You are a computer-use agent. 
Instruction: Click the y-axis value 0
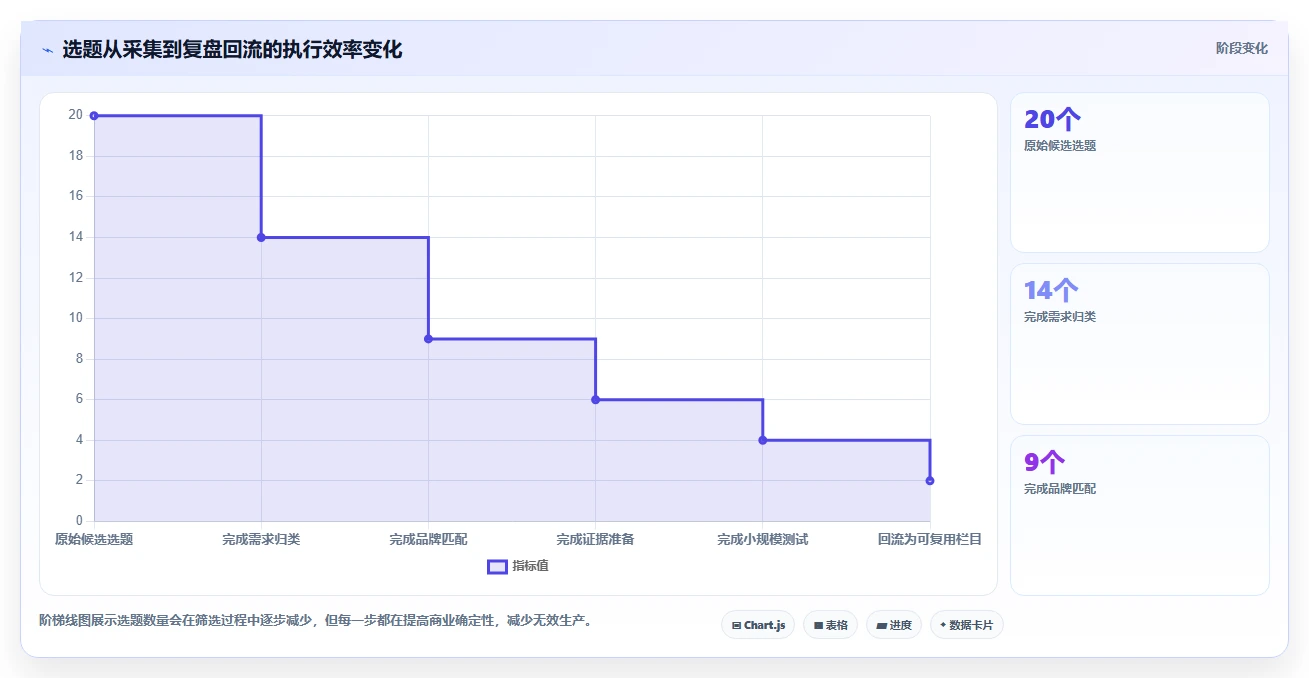click(79, 521)
